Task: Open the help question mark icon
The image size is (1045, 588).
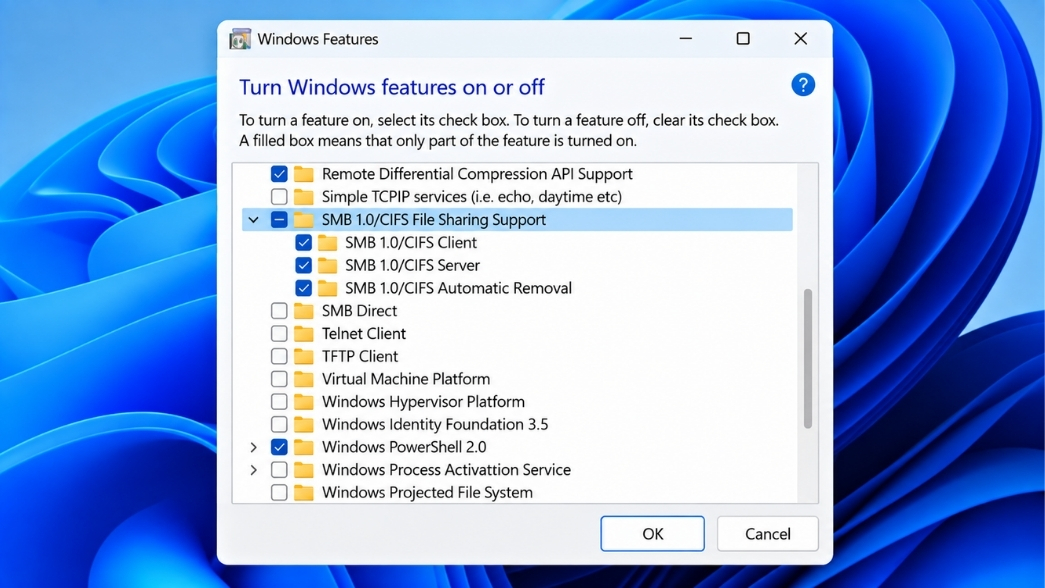Action: click(803, 85)
